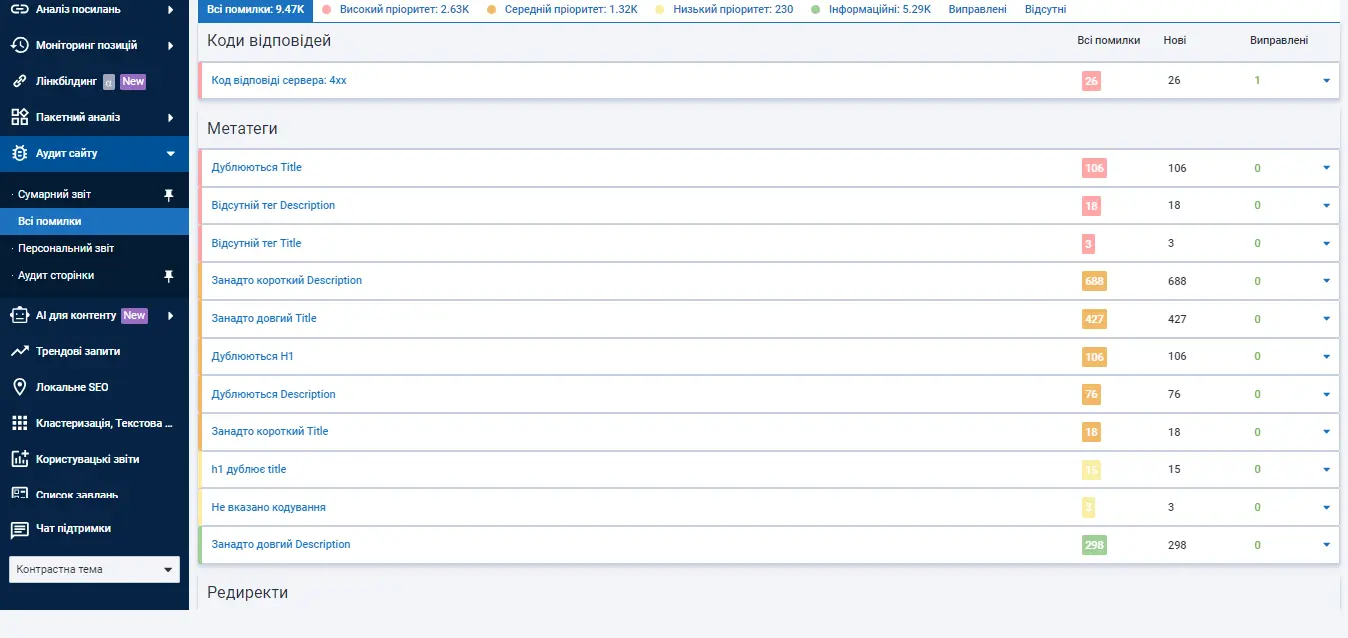Viewport: 1348px width, 638px height.
Task: Click the Список завдань icon
Action: pyautogui.click(x=19, y=493)
